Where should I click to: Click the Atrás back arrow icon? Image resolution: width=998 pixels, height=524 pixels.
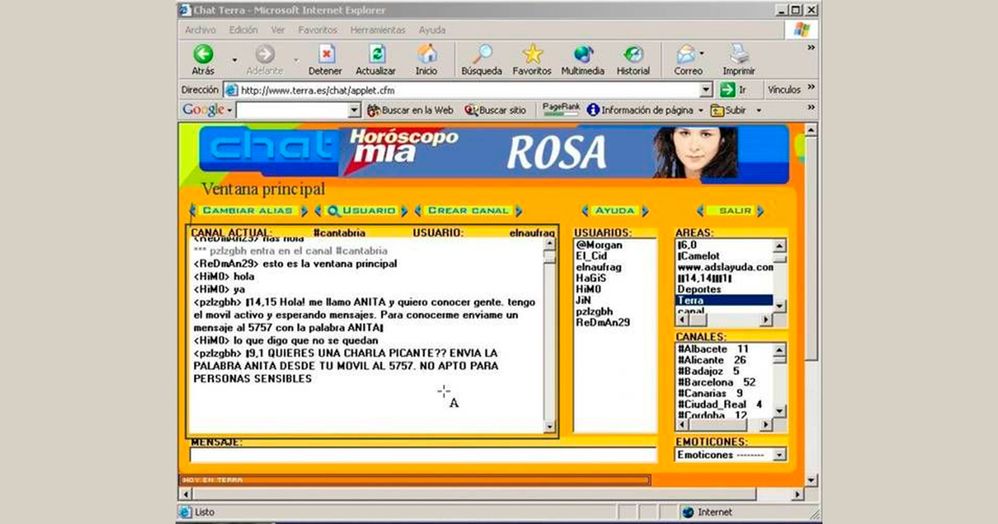tap(203, 54)
